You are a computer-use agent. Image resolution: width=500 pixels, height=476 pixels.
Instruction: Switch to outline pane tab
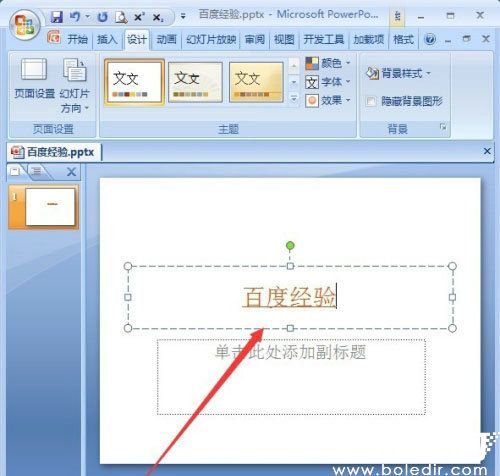tap(36, 172)
